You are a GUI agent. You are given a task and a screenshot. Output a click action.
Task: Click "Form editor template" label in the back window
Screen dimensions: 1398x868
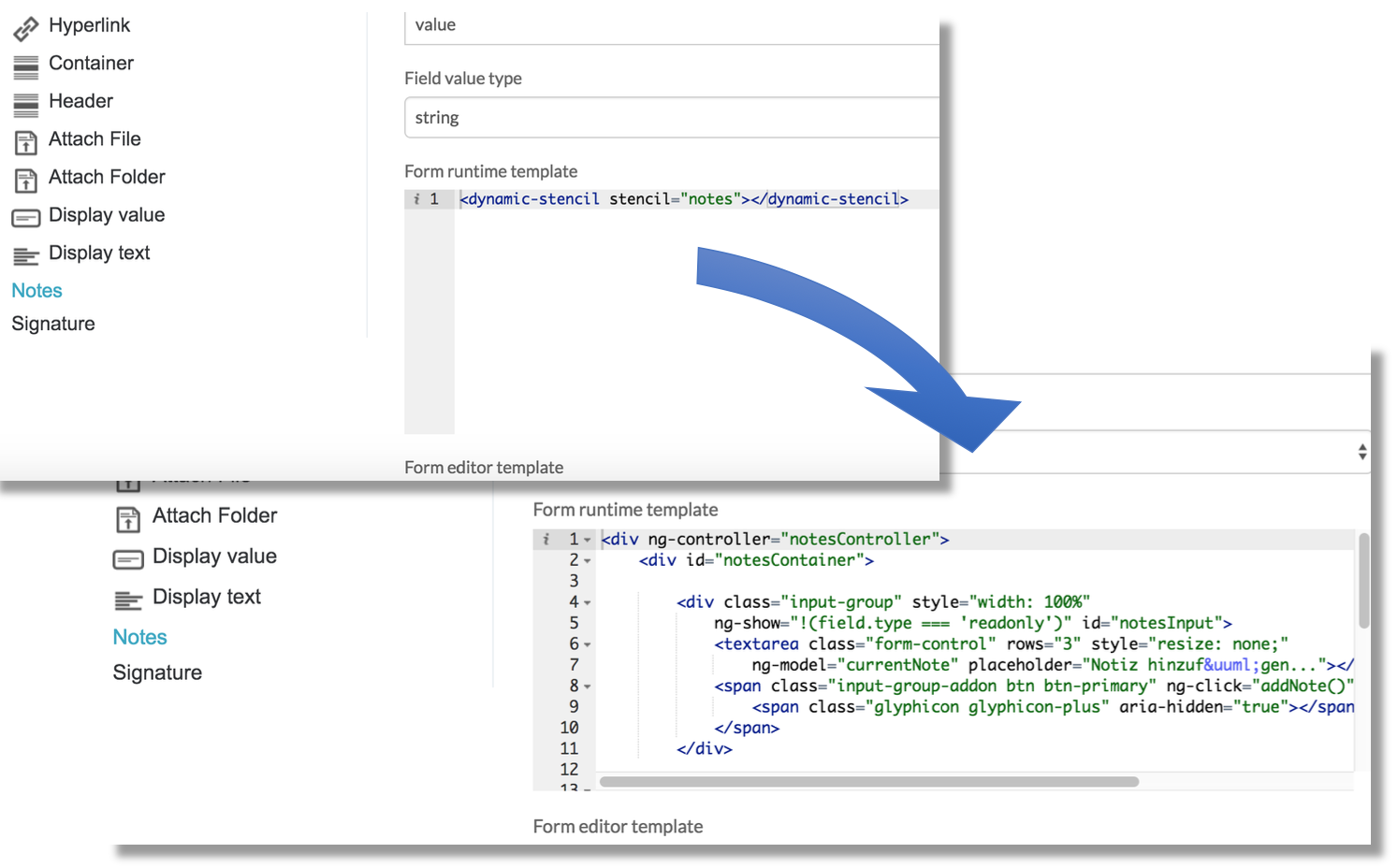619,827
